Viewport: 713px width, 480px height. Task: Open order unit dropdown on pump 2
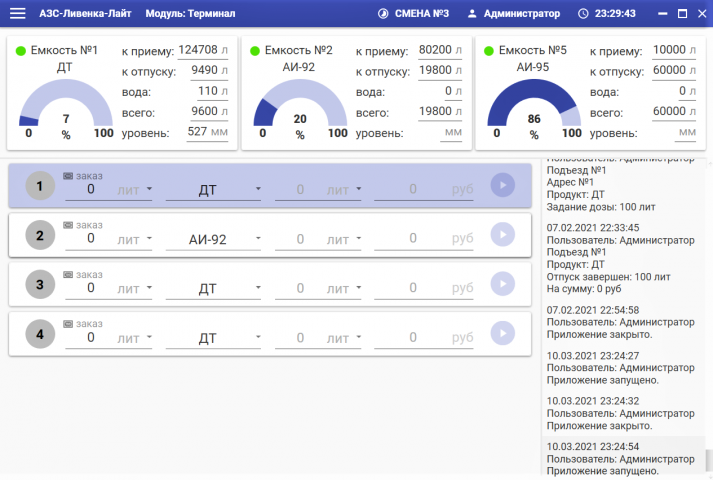[149, 238]
